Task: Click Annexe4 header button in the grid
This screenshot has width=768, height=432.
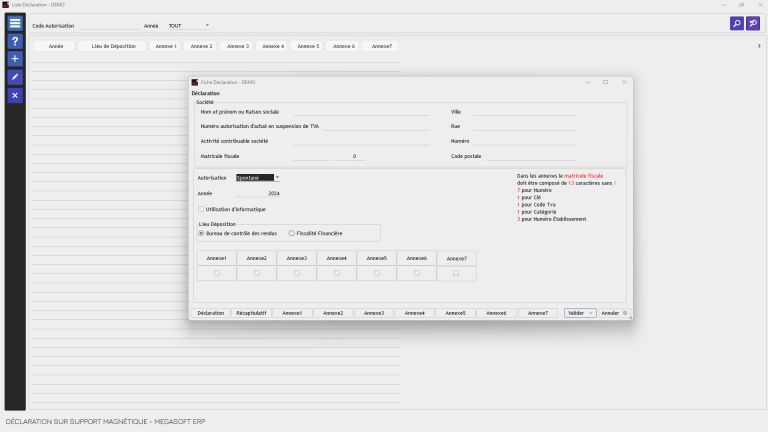Action: (336, 258)
